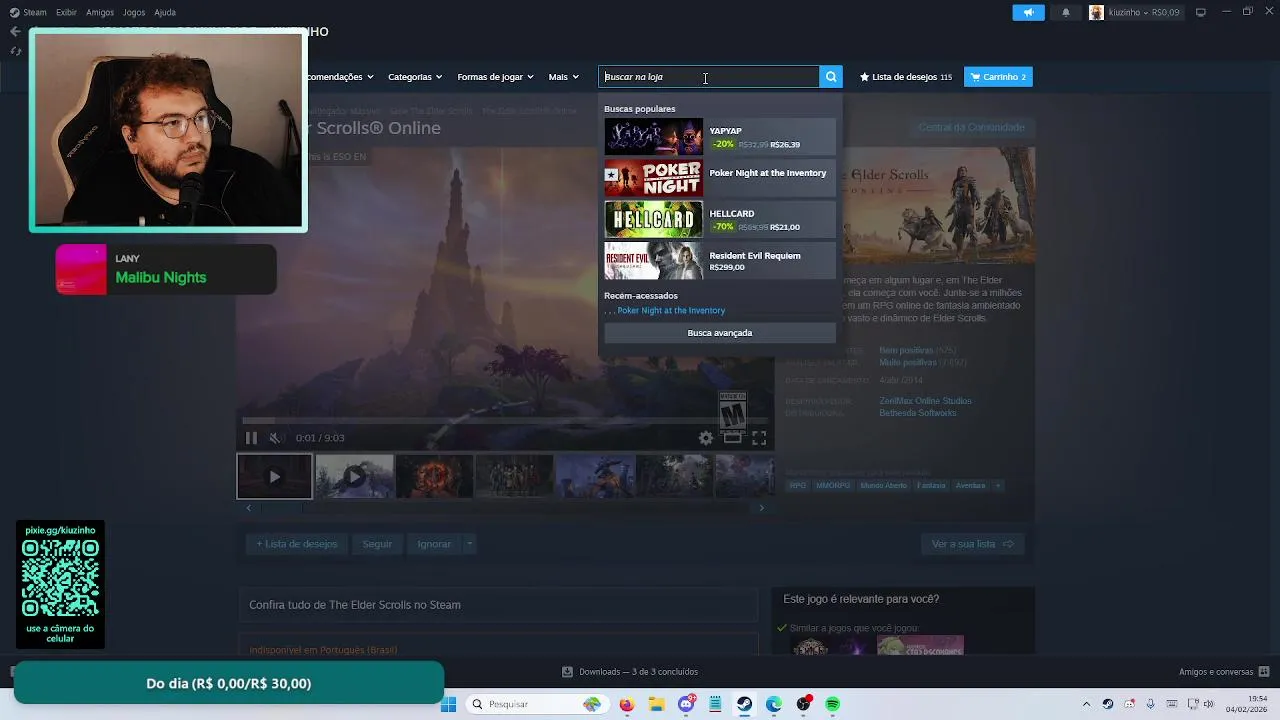Open ZeniMax Online Studios developer link
The height and width of the screenshot is (720, 1280).
coord(925,401)
